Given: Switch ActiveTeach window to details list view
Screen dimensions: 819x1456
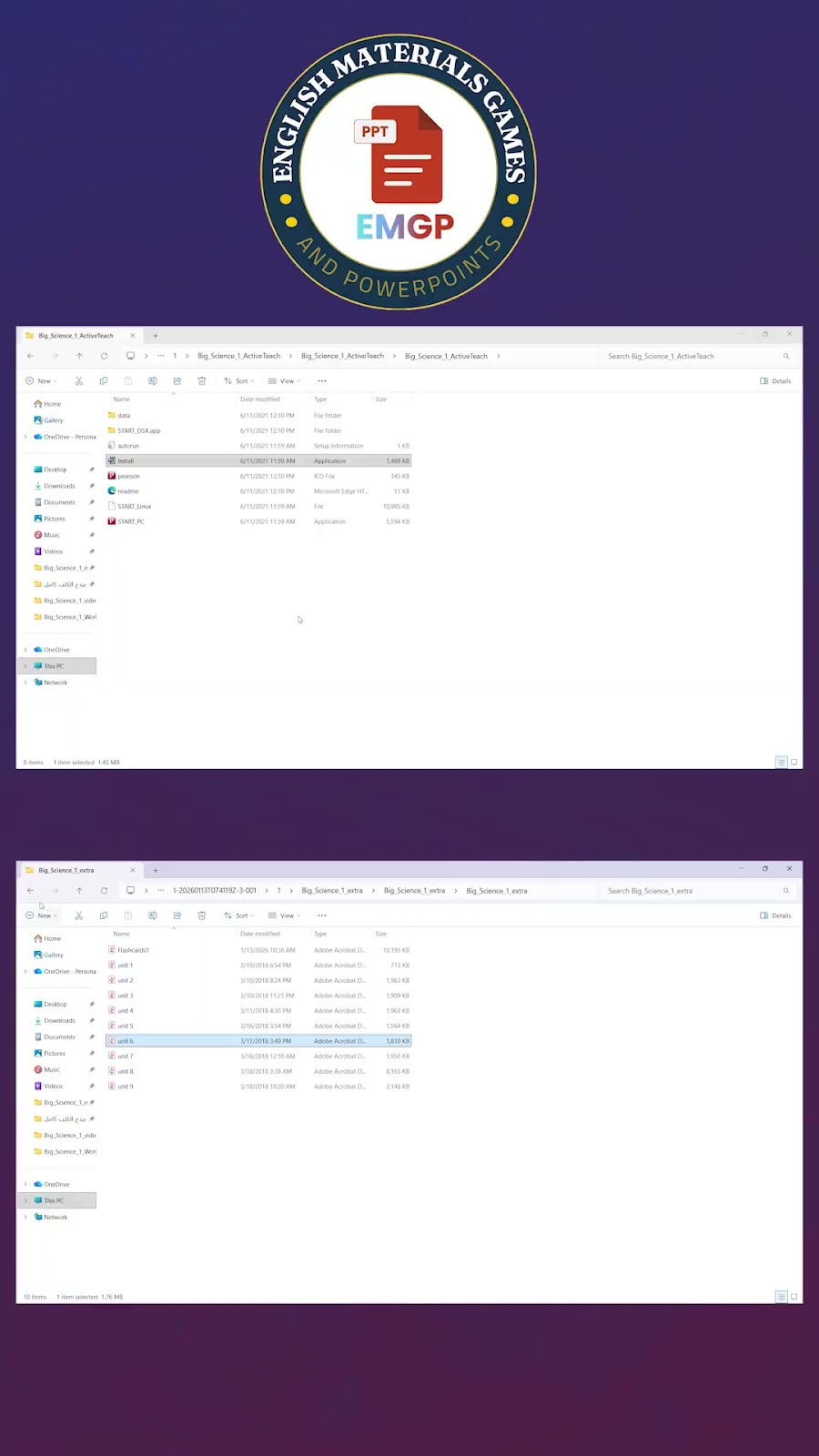Looking at the screenshot, I should [x=781, y=762].
